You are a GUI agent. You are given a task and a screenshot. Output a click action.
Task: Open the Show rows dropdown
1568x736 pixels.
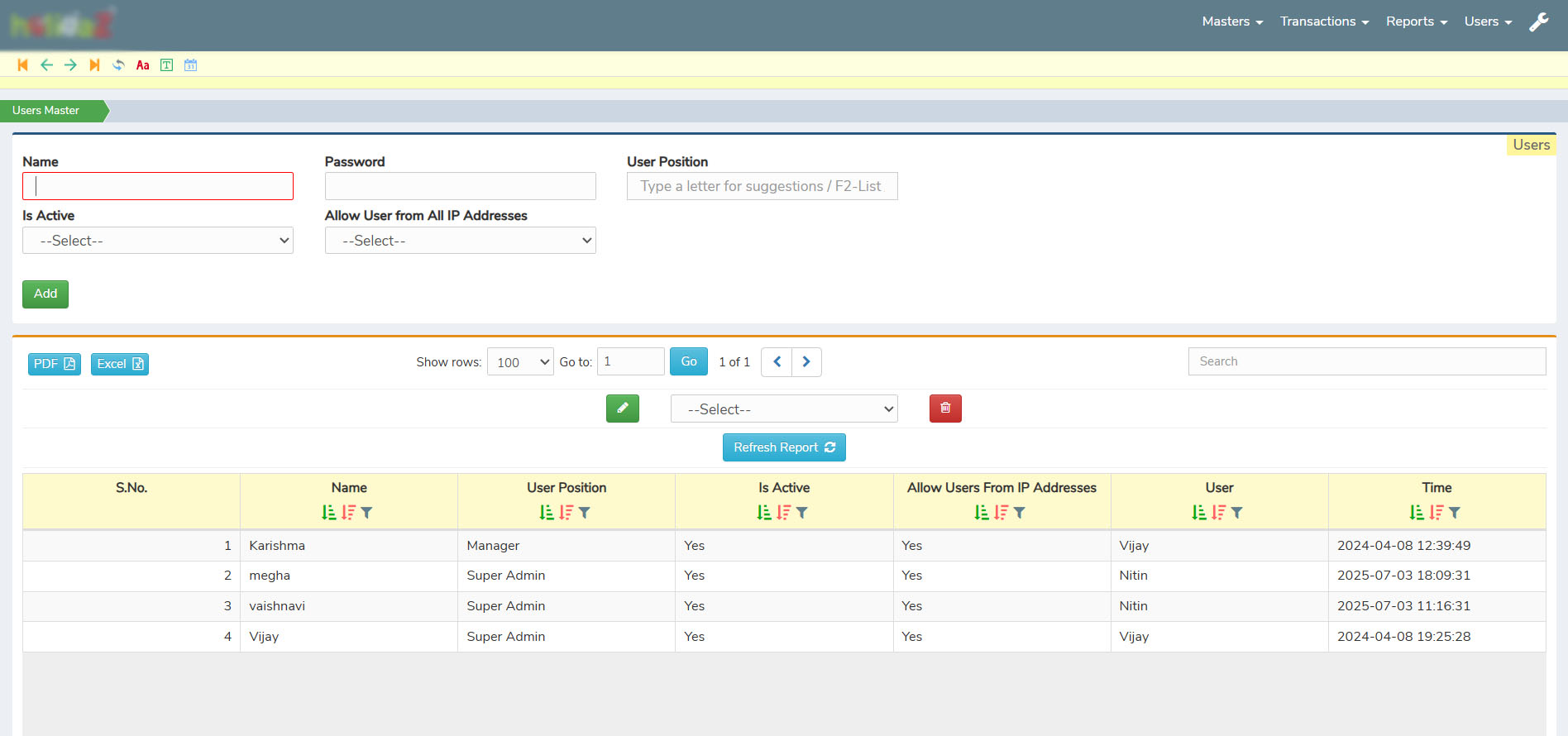click(x=520, y=362)
